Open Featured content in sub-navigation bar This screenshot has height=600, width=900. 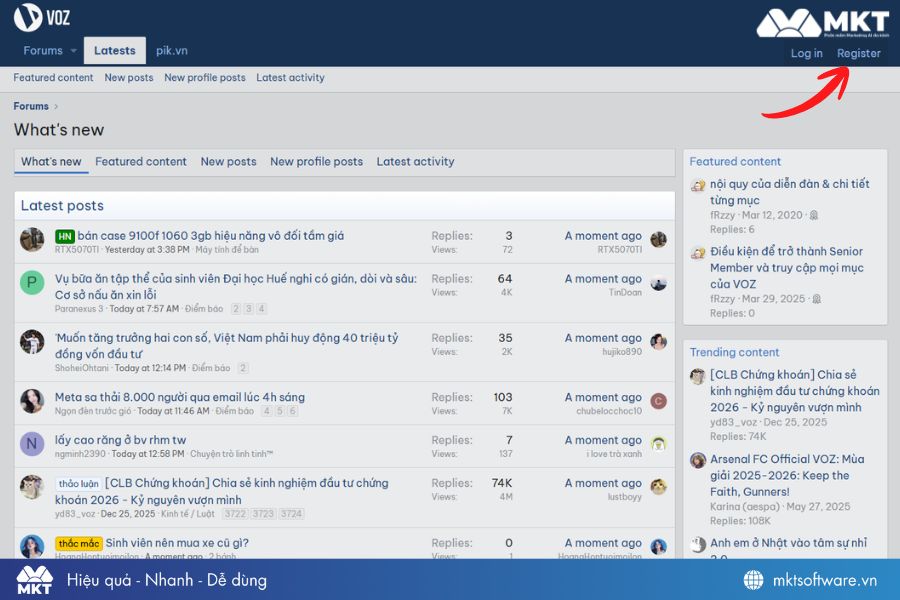coord(53,78)
